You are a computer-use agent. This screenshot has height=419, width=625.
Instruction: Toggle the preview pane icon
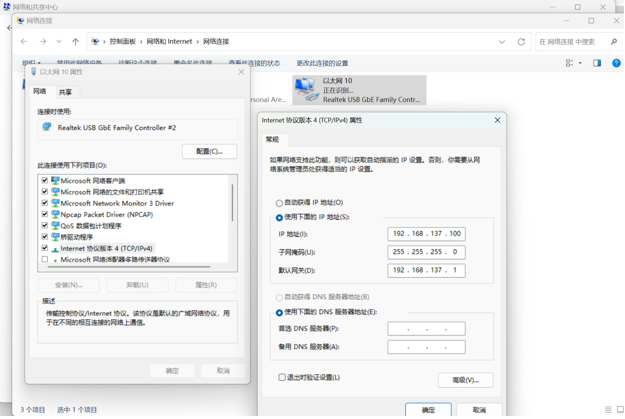(x=597, y=63)
